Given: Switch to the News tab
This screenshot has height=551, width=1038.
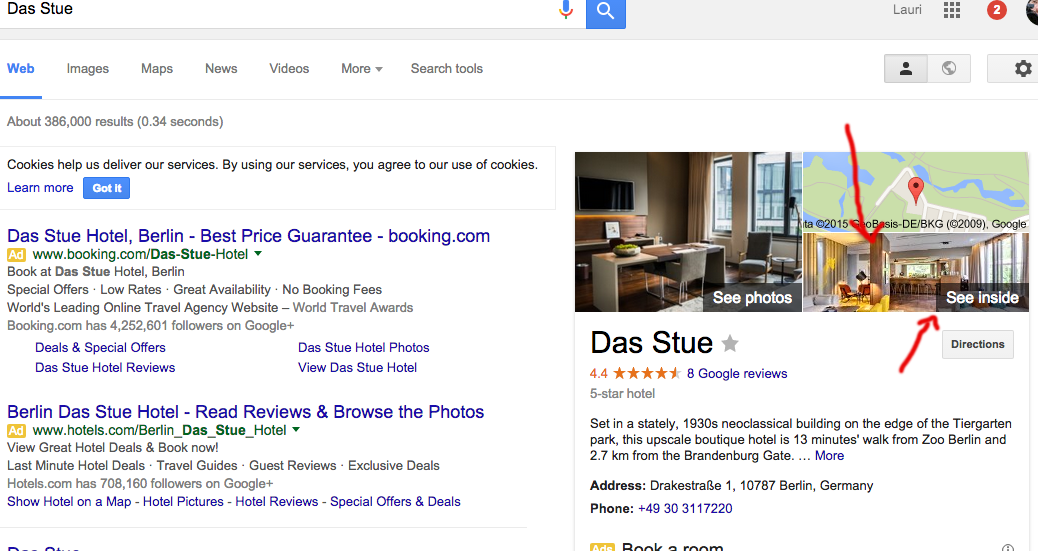Looking at the screenshot, I should 221,69.
